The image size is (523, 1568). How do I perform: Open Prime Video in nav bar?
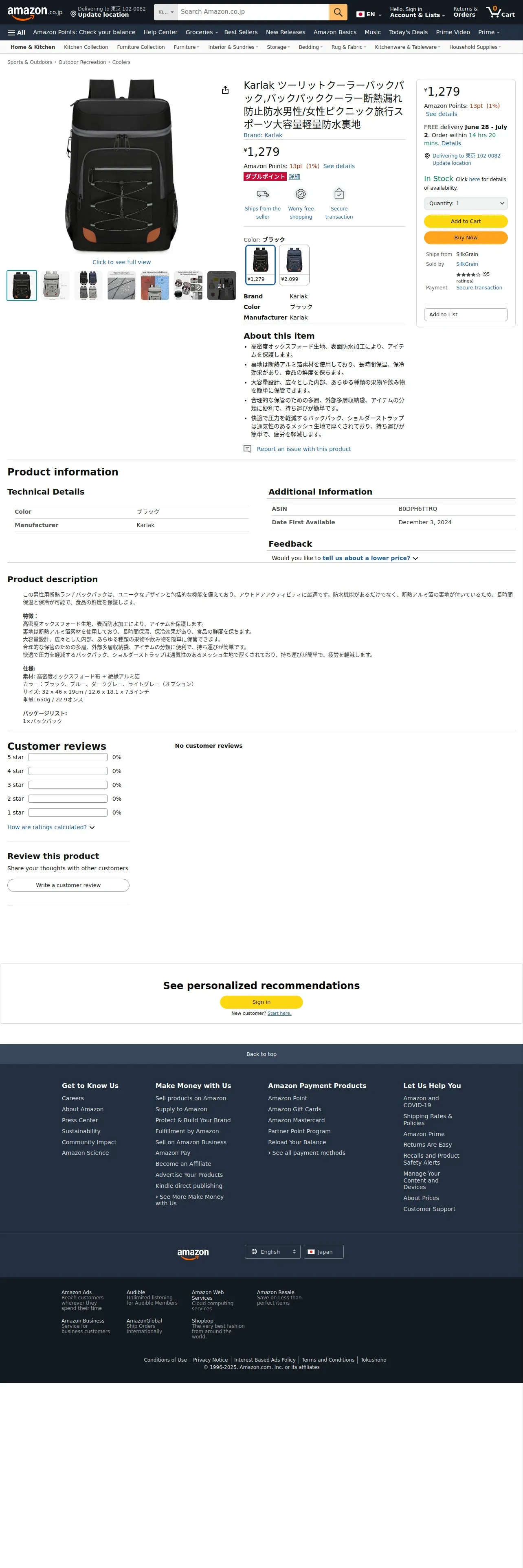tap(453, 32)
